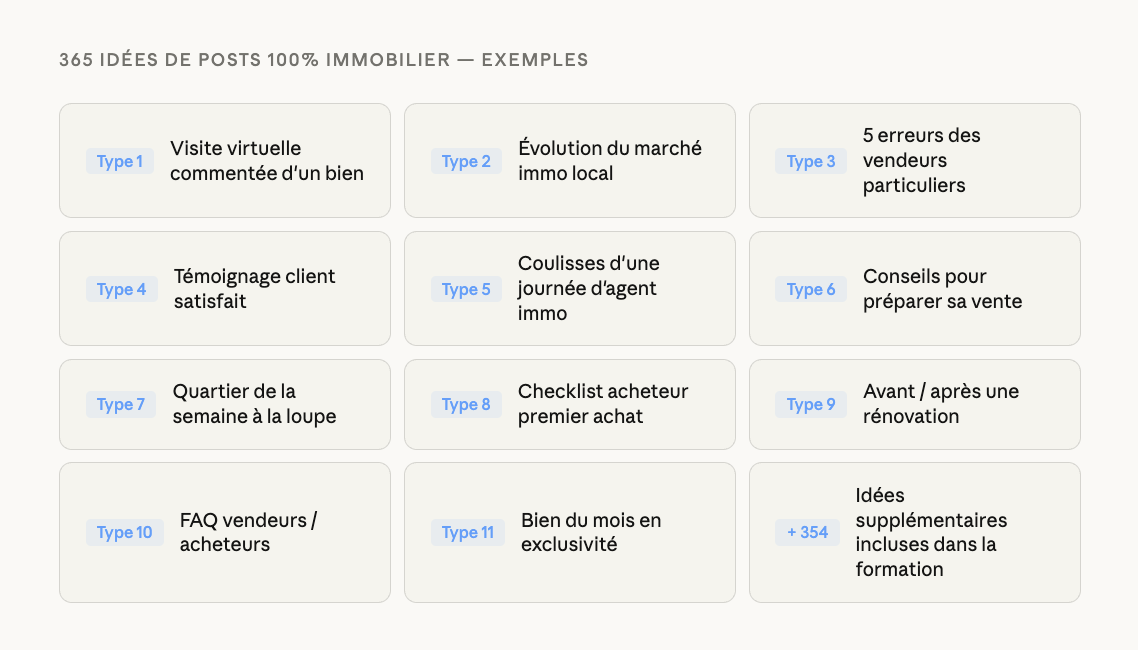Click the Type 10 badge

[x=125, y=532]
